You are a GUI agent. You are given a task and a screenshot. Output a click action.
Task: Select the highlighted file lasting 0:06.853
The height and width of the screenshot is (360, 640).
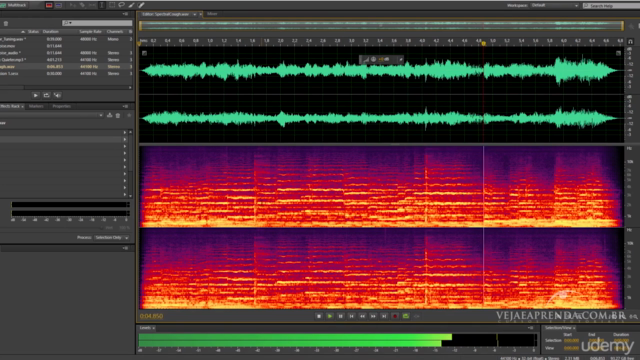click(65, 67)
